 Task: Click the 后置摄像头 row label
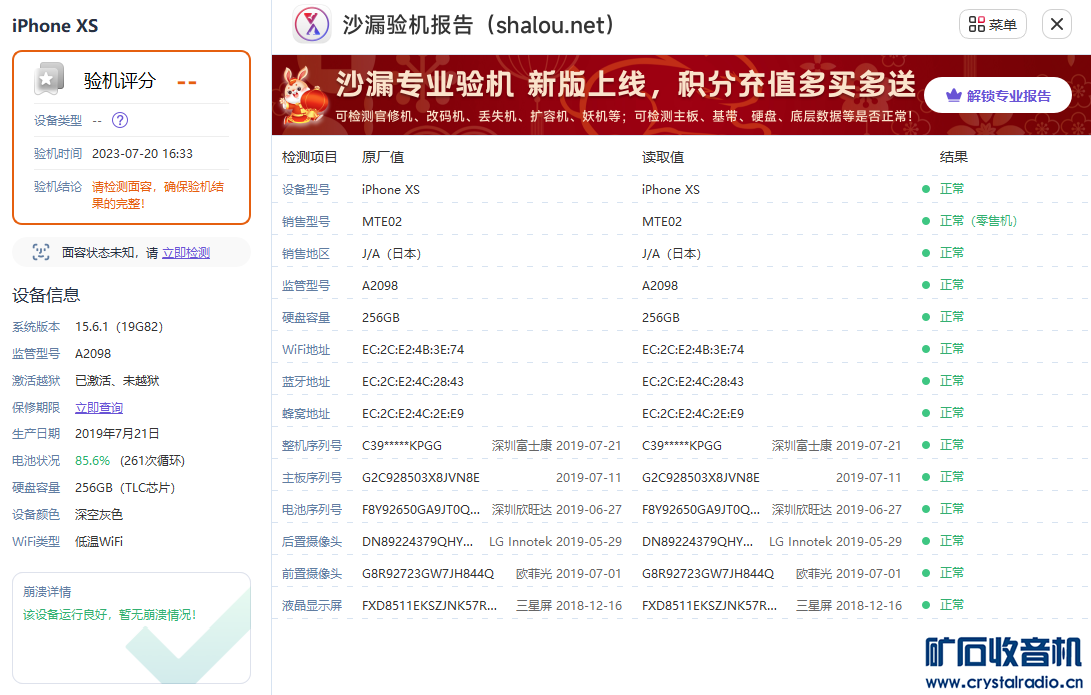pyautogui.click(x=312, y=541)
